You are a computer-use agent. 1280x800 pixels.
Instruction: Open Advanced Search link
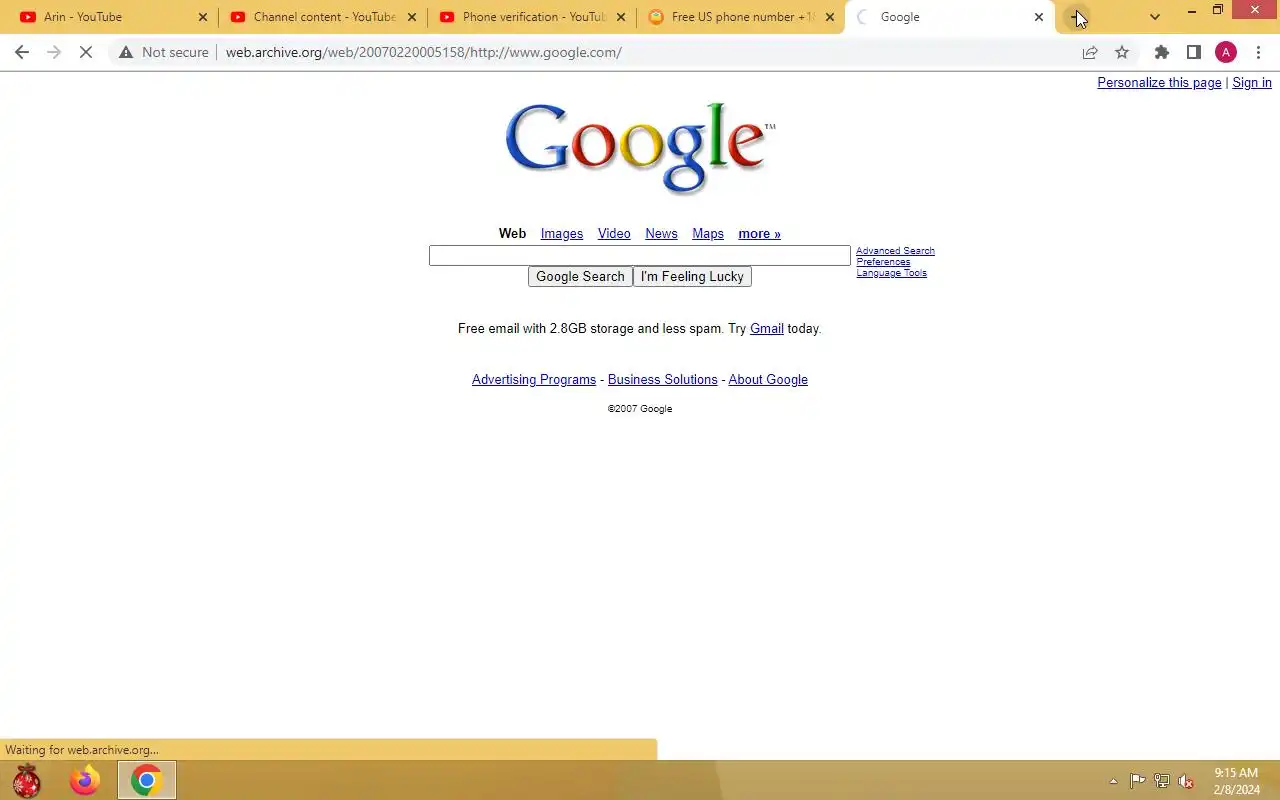[895, 251]
